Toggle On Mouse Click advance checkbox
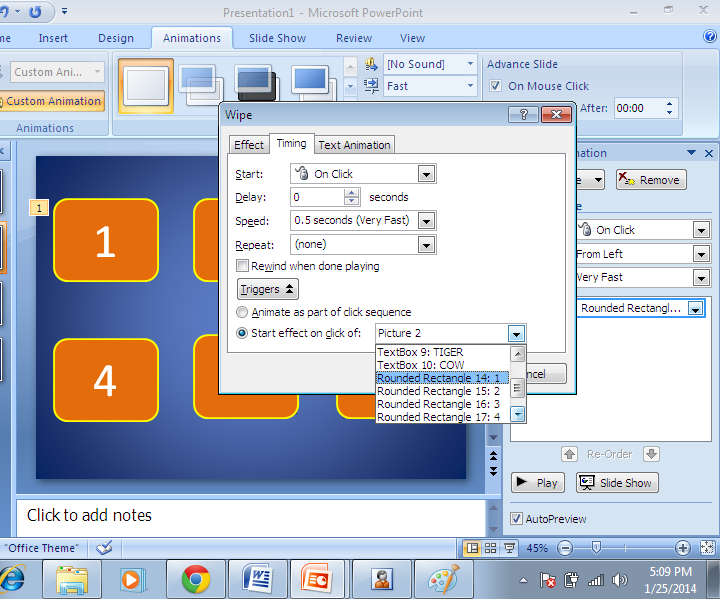 click(x=495, y=86)
